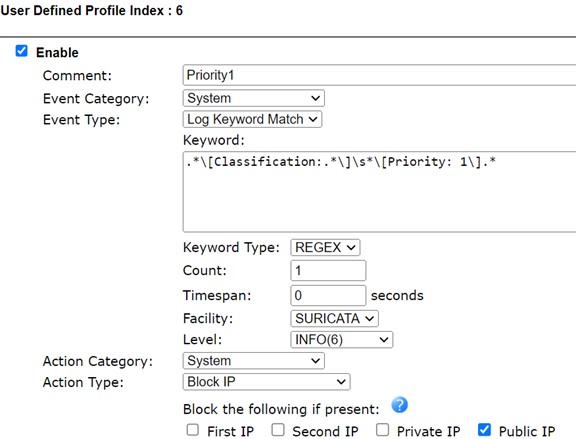This screenshot has height=439, width=576.
Task: Open the Action Category dropdown
Action: (253, 361)
